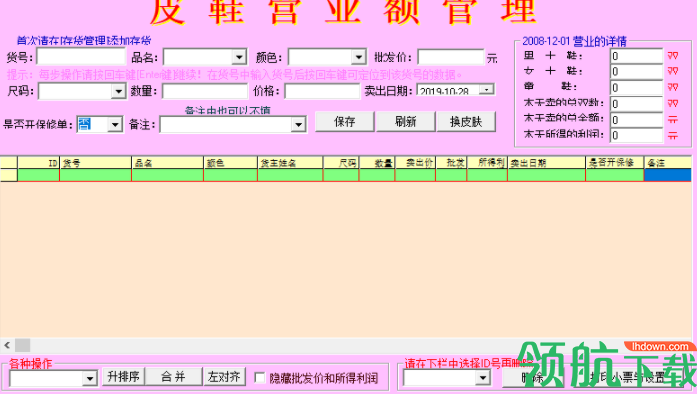The width and height of the screenshot is (697, 394).
Task: Click the 男士鞋 count field
Action: click(x=636, y=56)
